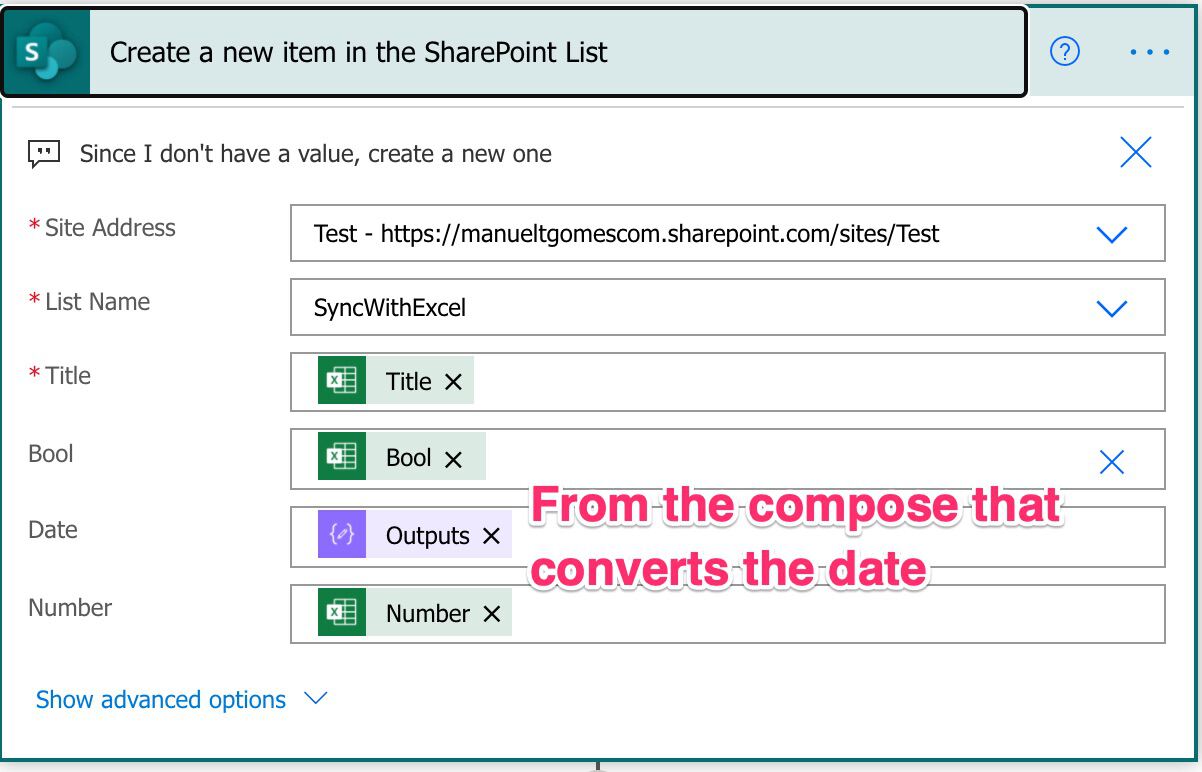Open the ellipsis menu for the action

click(x=1149, y=53)
